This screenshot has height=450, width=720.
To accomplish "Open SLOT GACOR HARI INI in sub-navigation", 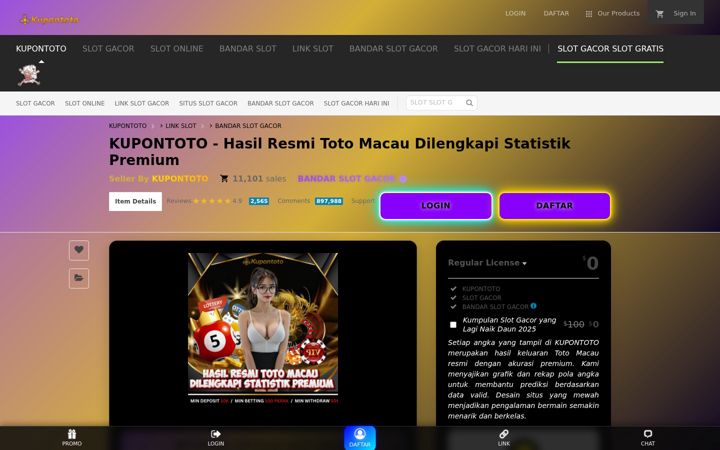I will pyautogui.click(x=356, y=103).
